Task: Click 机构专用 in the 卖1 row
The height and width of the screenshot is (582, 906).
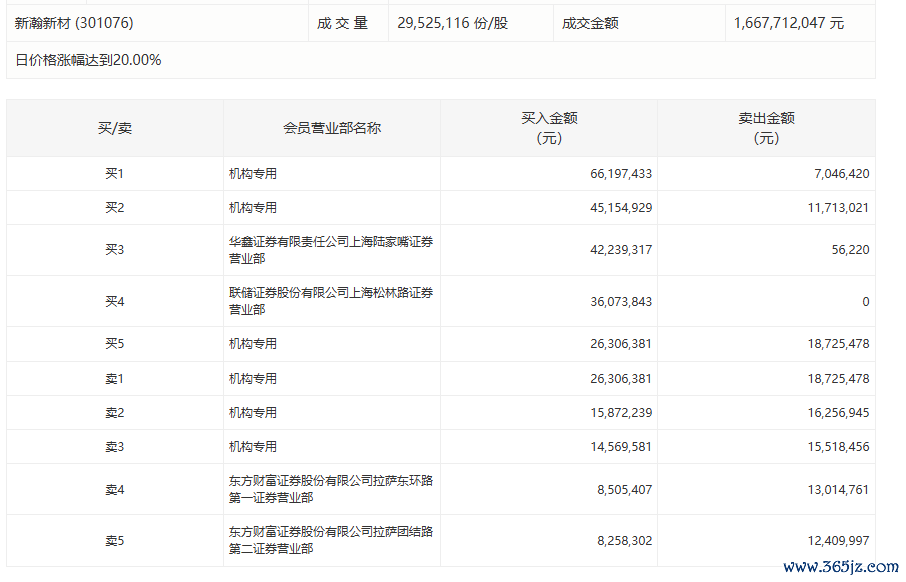Action: (x=253, y=379)
